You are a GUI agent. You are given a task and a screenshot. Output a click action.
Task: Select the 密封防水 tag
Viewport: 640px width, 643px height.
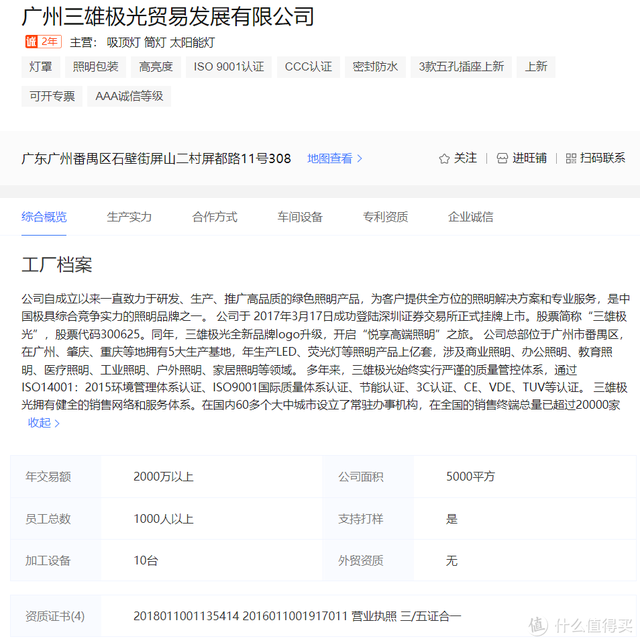(x=375, y=67)
